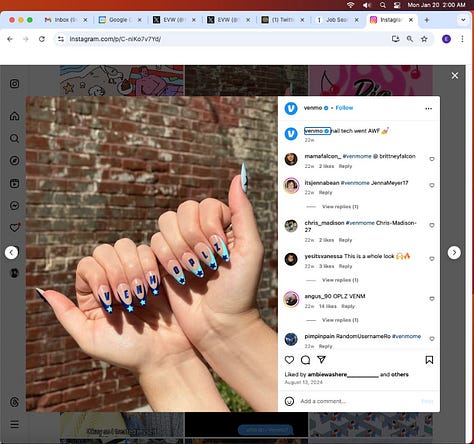The width and height of the screenshot is (474, 444).
Task: Switch to Google Calendar tab
Action: [x=119, y=20]
